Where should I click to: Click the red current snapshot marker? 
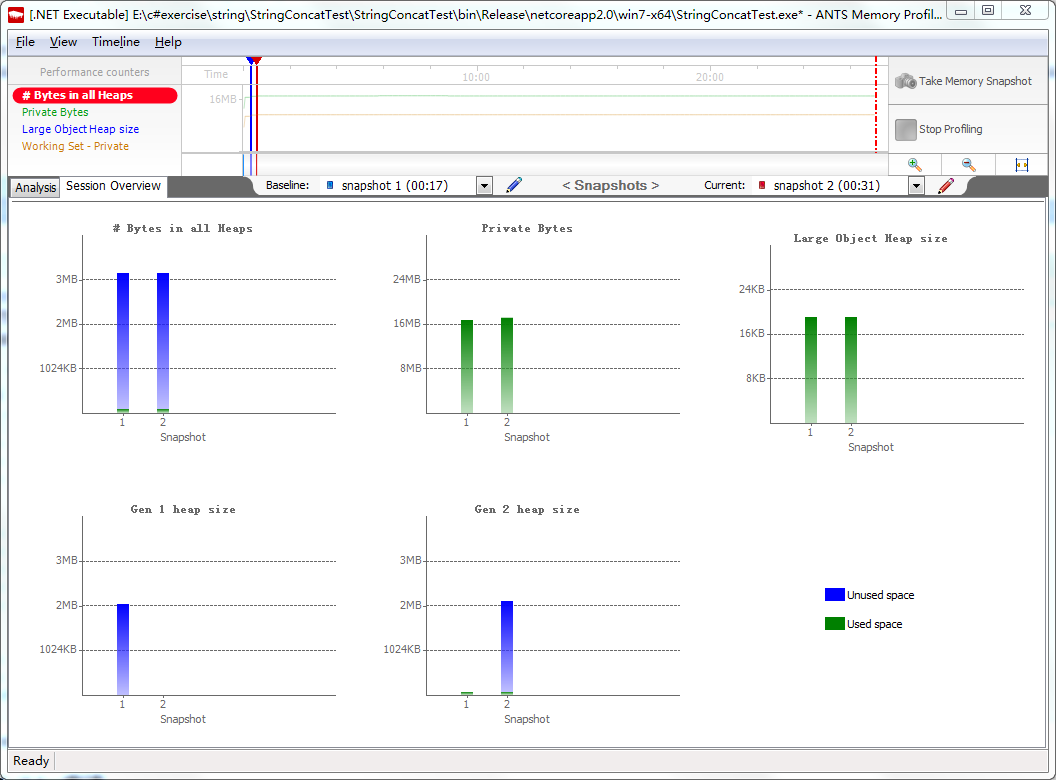pos(257,61)
